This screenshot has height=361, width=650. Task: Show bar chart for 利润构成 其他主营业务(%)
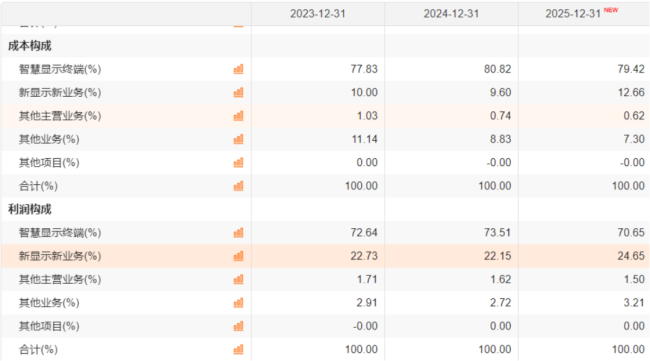pos(238,279)
